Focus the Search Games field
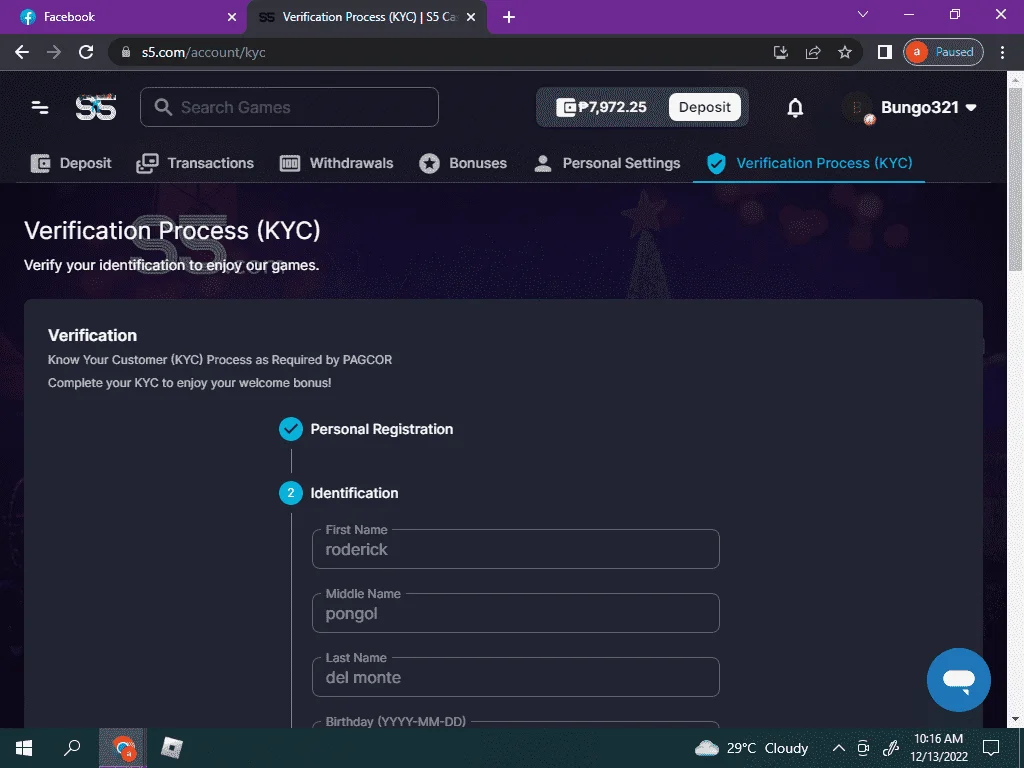Image resolution: width=1024 pixels, height=768 pixels. (x=289, y=107)
